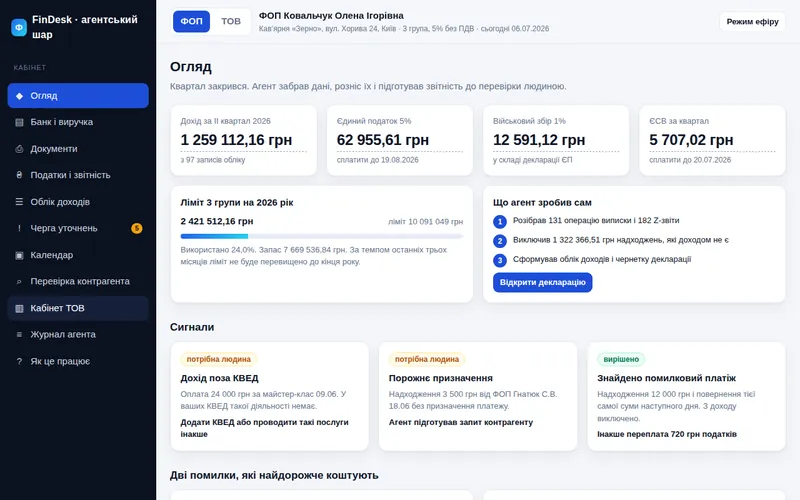Viewport: 800px width, 500px height.
Task: Click the ліміт 10 091 049 грн text
Action: [x=426, y=222]
